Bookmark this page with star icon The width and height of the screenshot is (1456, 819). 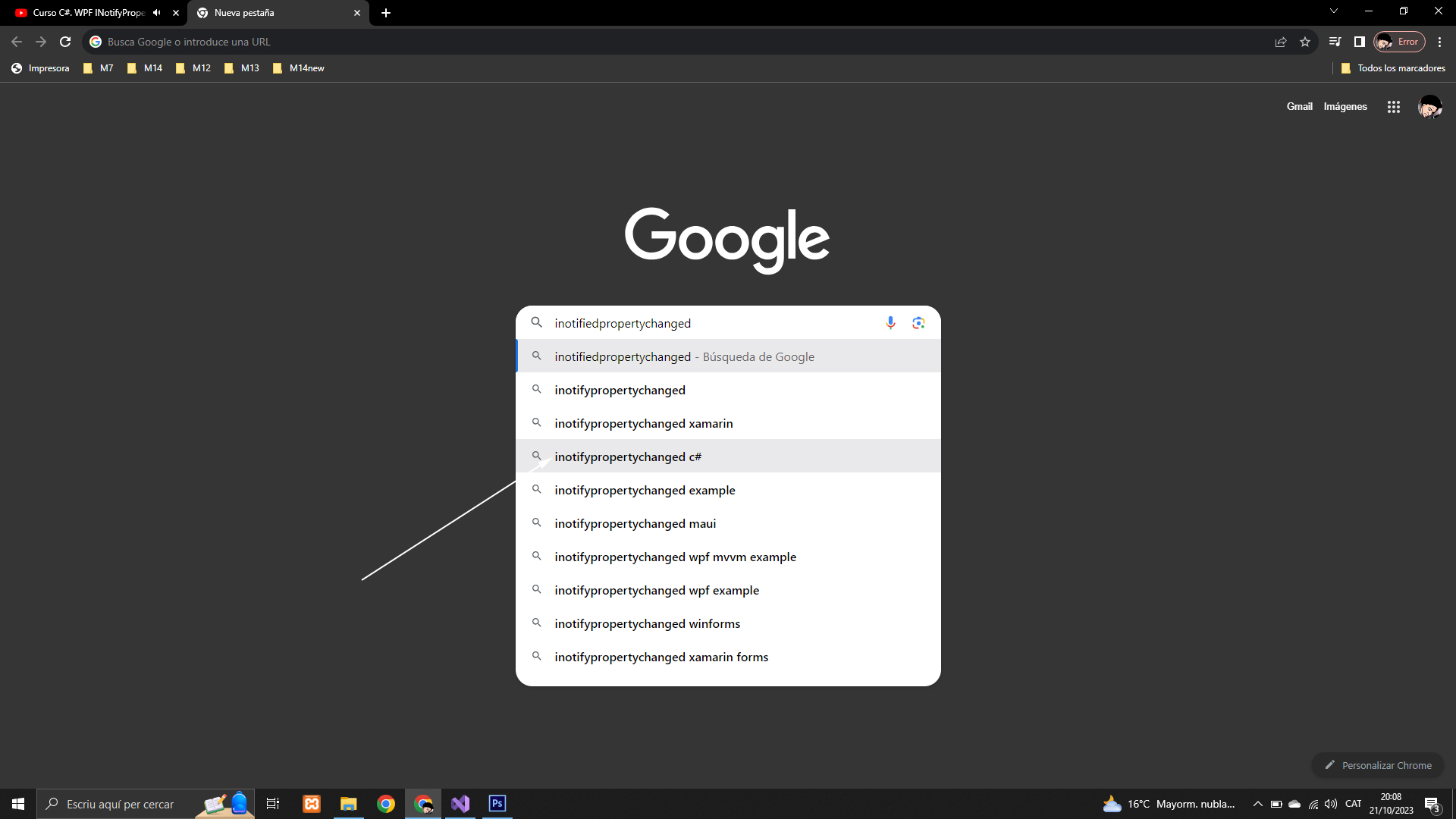(x=1305, y=42)
